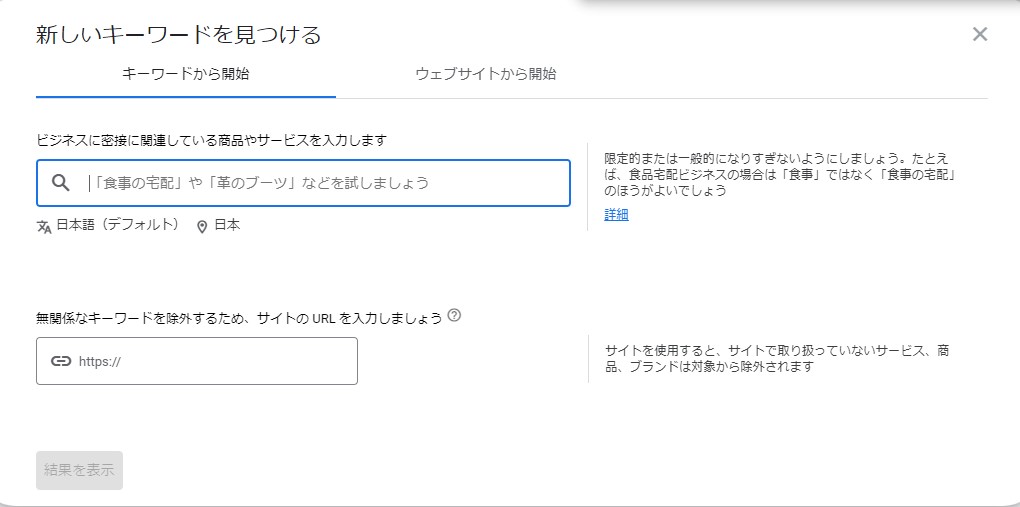
Task: Change the 日本語（デフォルト） language setting
Action: pos(118,225)
